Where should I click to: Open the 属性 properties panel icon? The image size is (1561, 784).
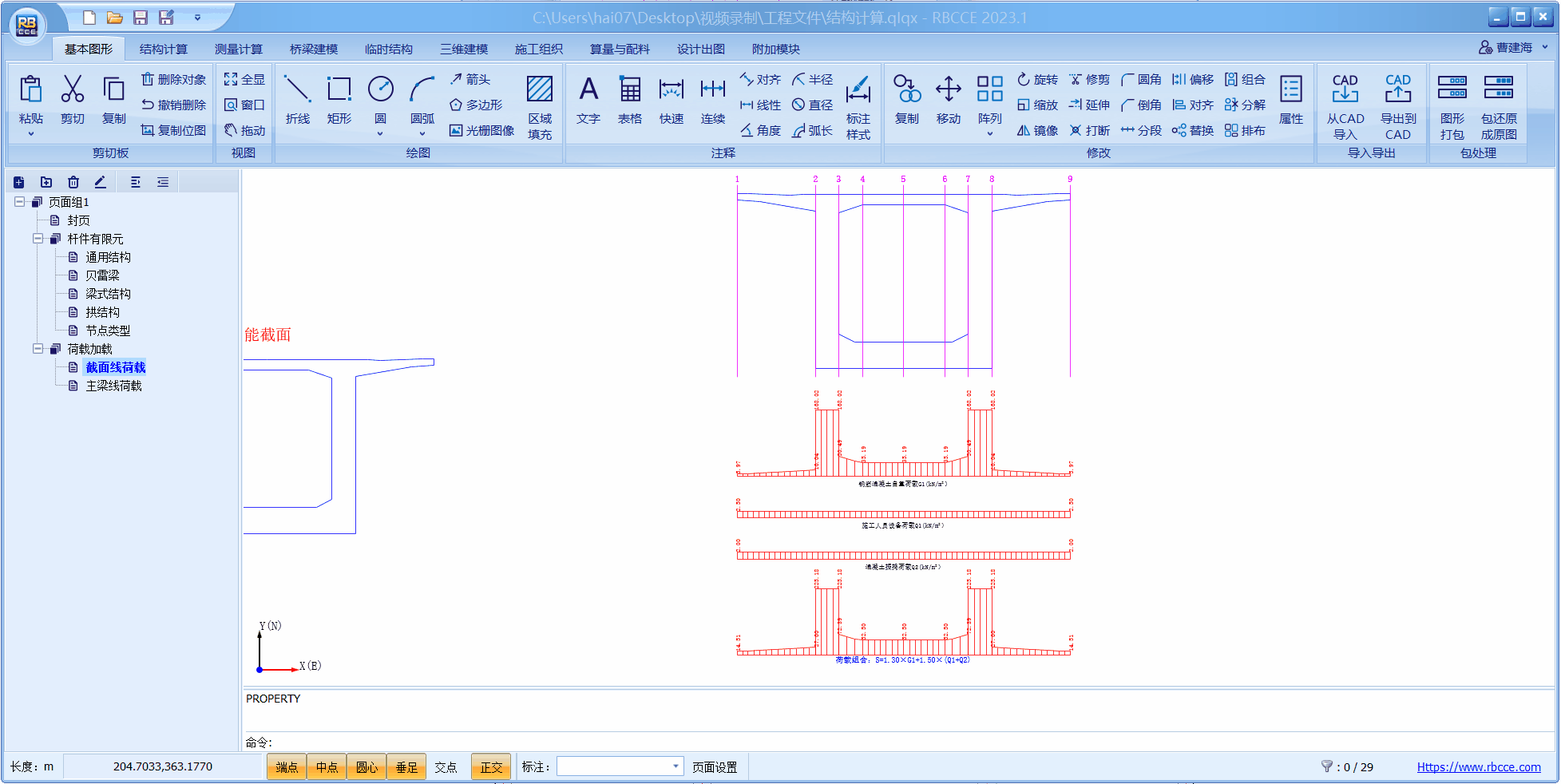(x=1290, y=99)
